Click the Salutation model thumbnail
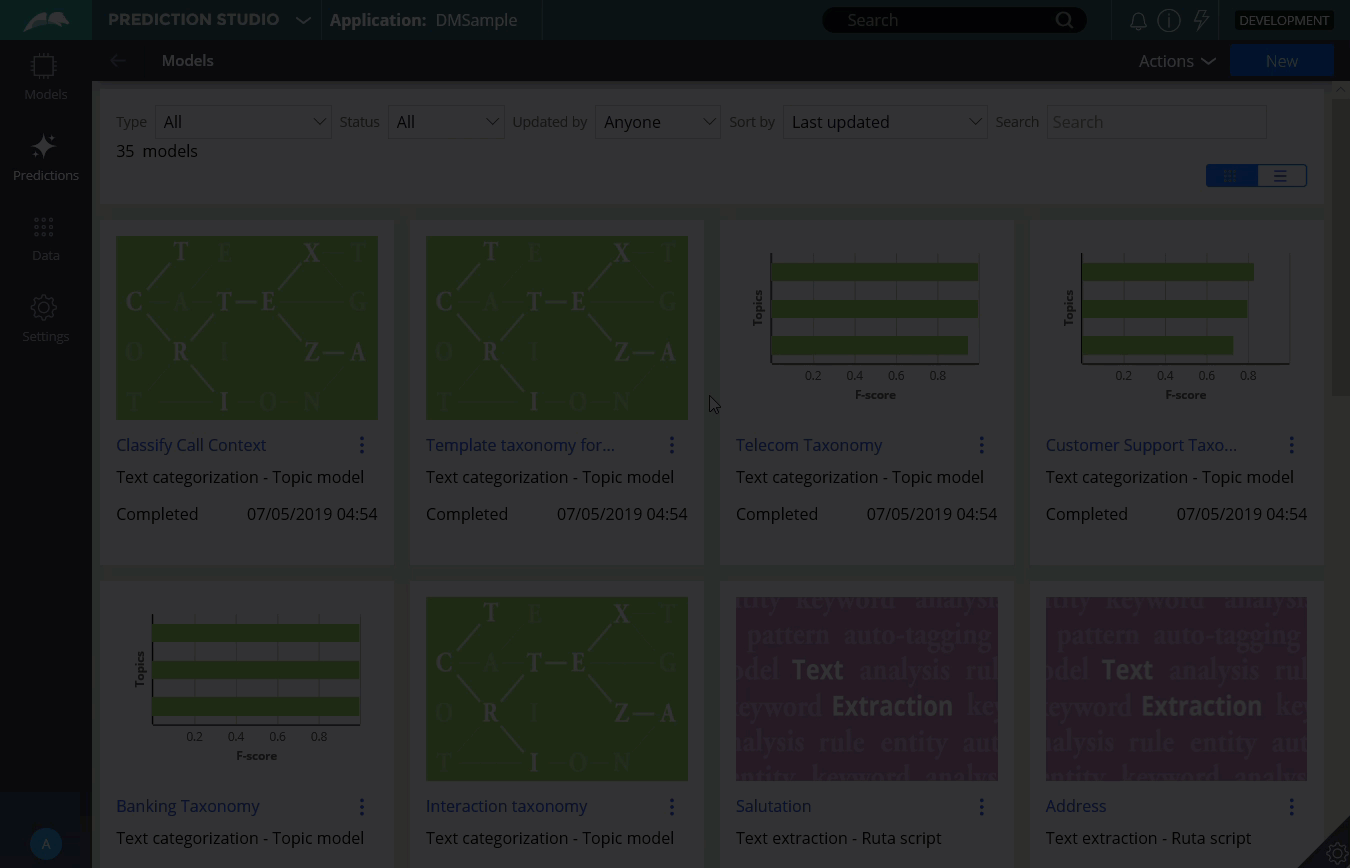1350x868 pixels. click(x=866, y=688)
